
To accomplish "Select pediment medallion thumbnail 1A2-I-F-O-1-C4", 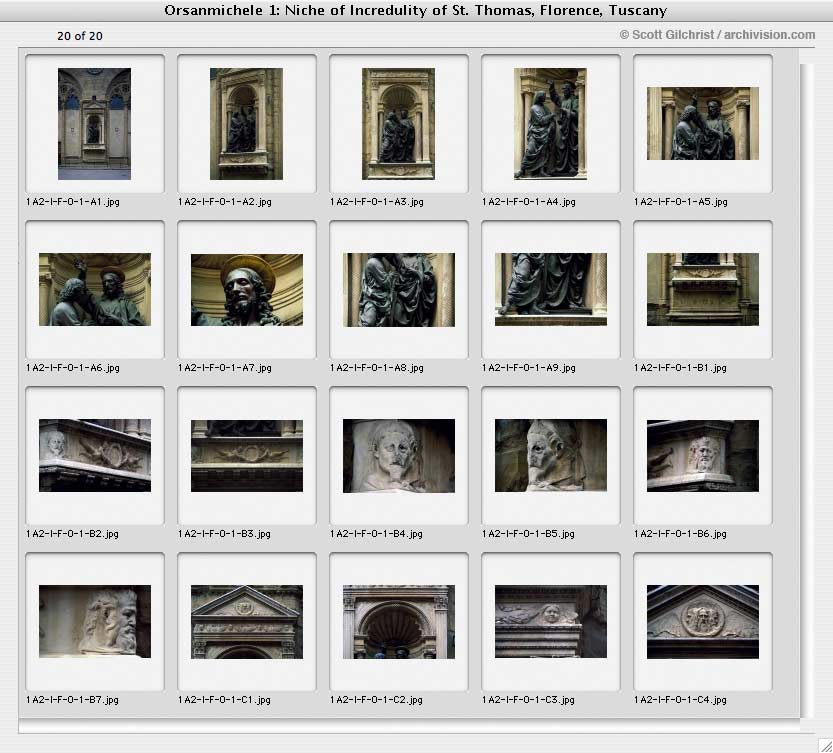I will point(703,622).
